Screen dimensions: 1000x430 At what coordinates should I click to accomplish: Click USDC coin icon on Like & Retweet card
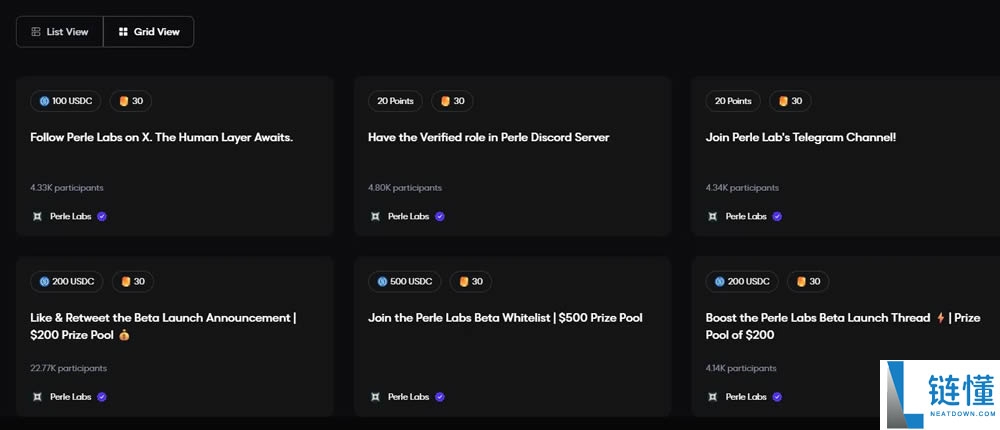coord(45,281)
